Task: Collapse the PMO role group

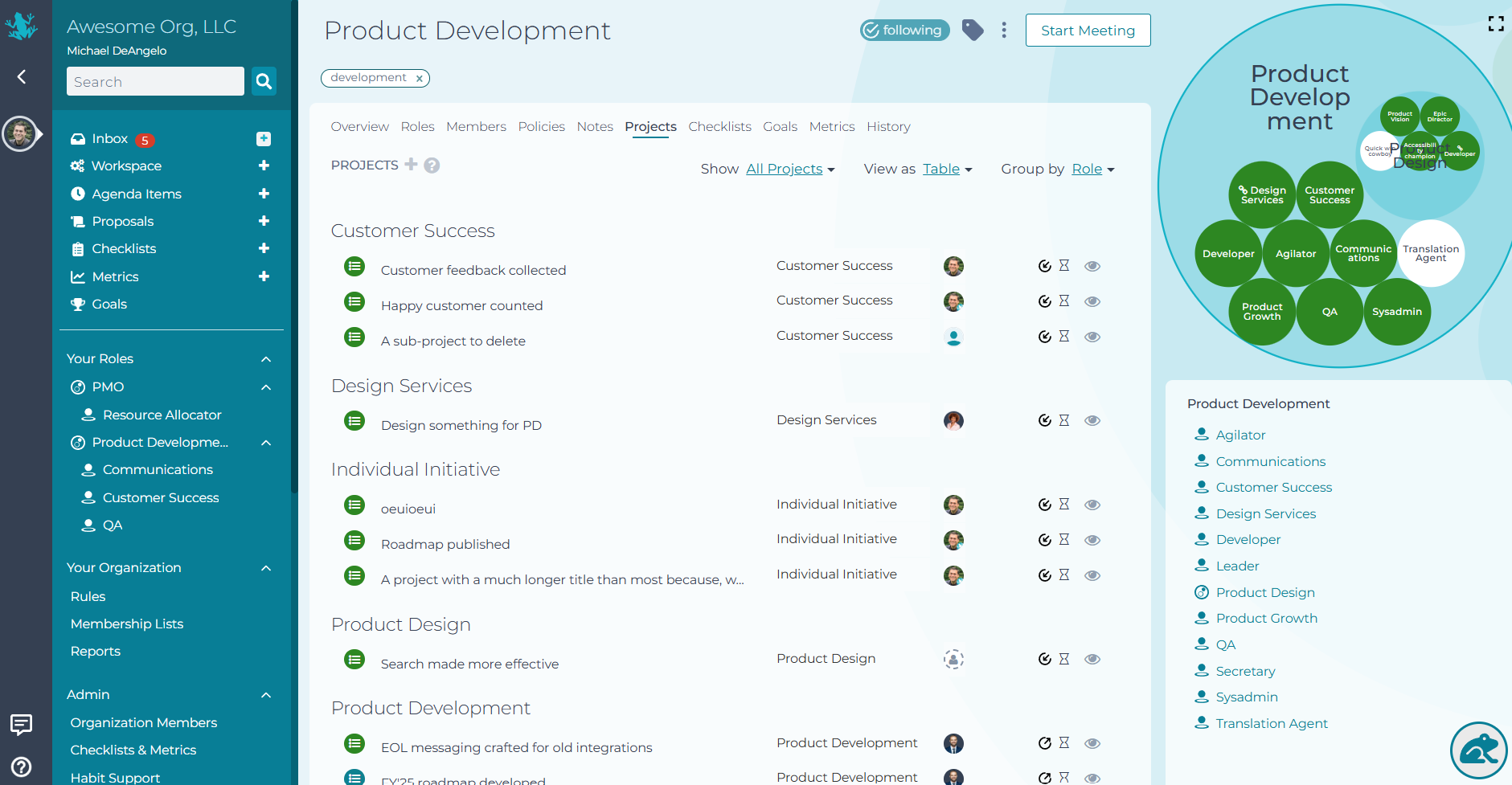Action: coord(266,387)
